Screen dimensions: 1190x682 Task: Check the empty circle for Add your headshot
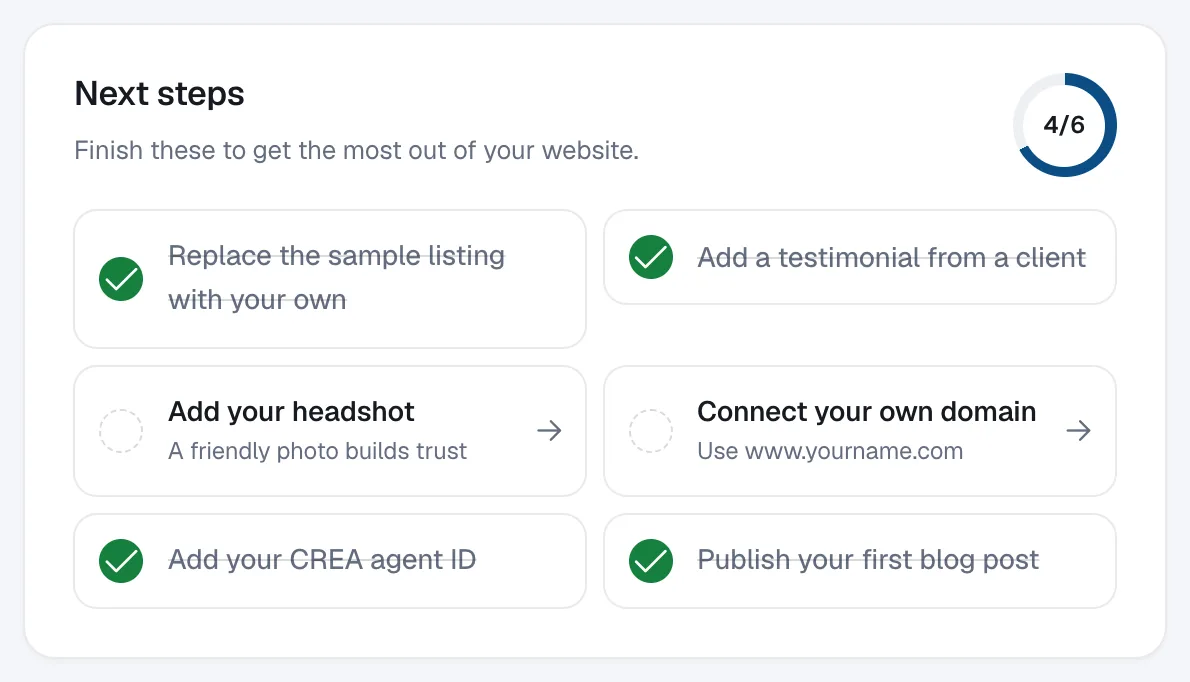click(x=121, y=431)
